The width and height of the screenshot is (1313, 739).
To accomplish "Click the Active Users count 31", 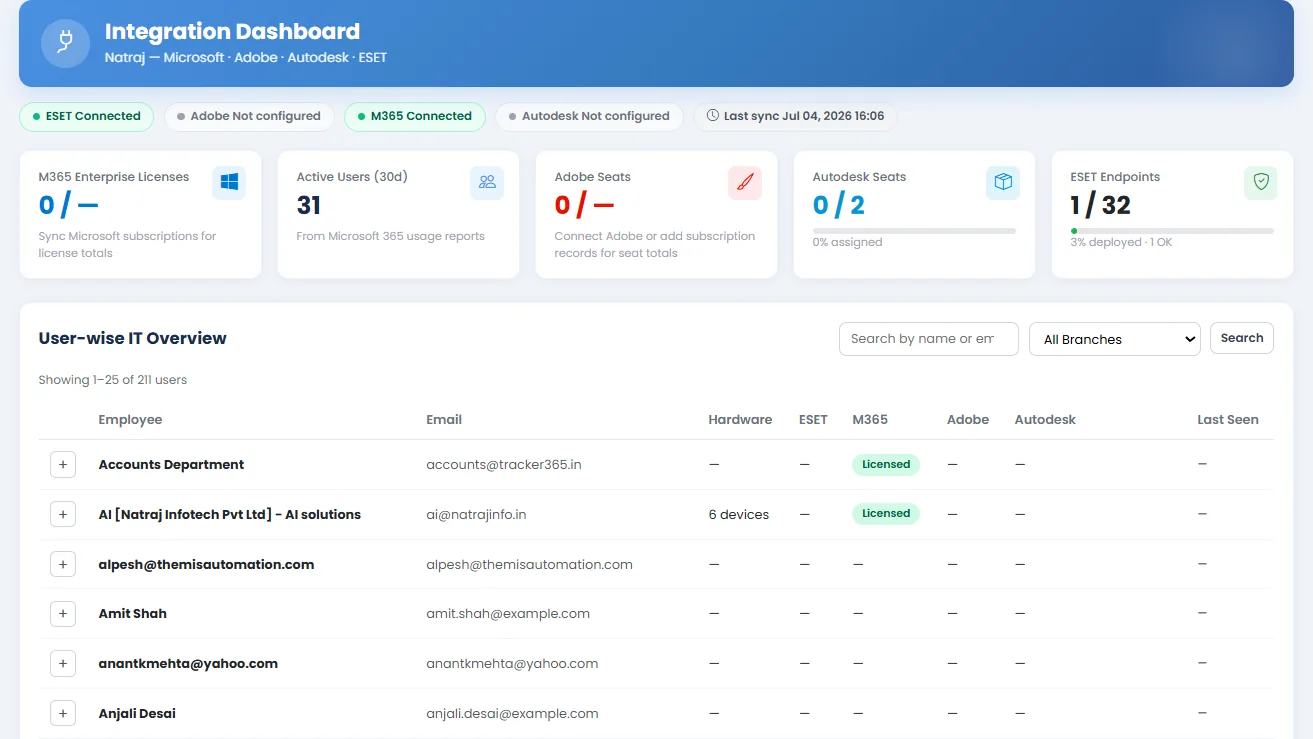I will (309, 205).
